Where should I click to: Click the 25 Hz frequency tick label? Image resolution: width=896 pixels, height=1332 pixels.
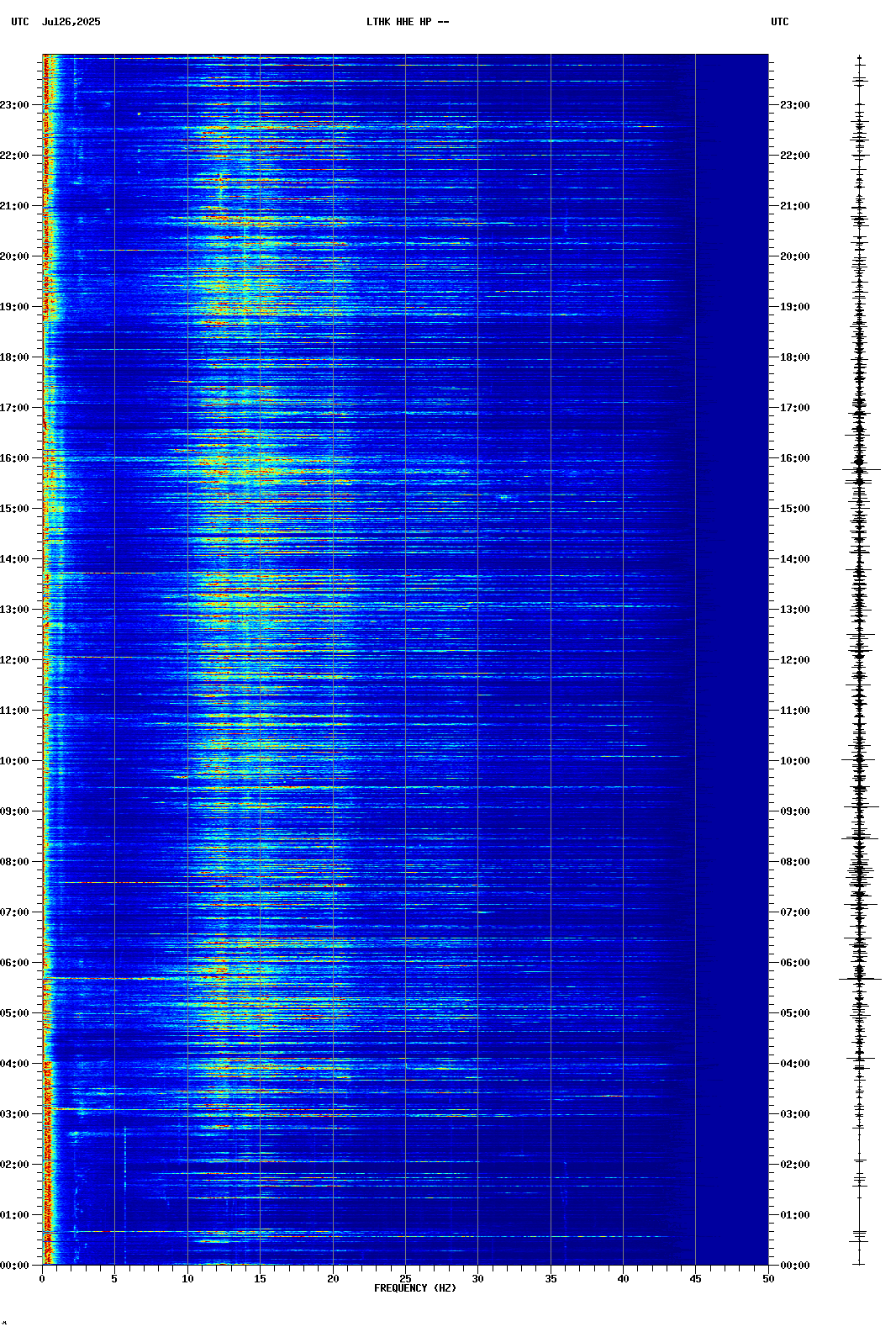pyautogui.click(x=405, y=1279)
